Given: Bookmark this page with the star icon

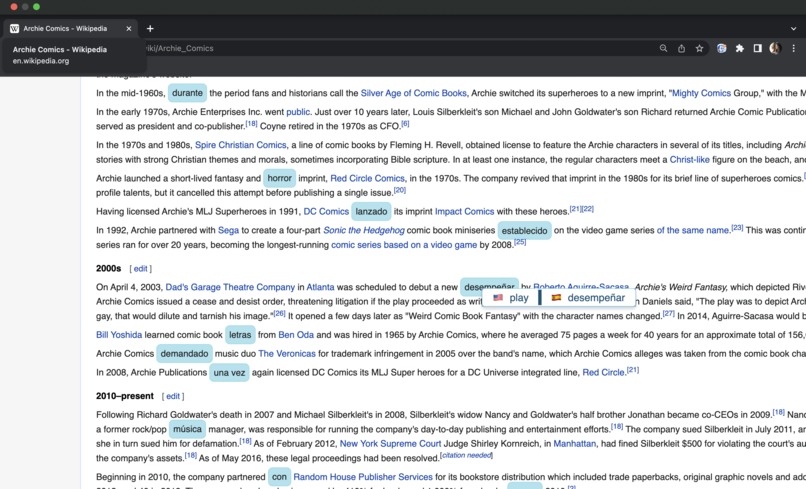Looking at the screenshot, I should pos(699,48).
